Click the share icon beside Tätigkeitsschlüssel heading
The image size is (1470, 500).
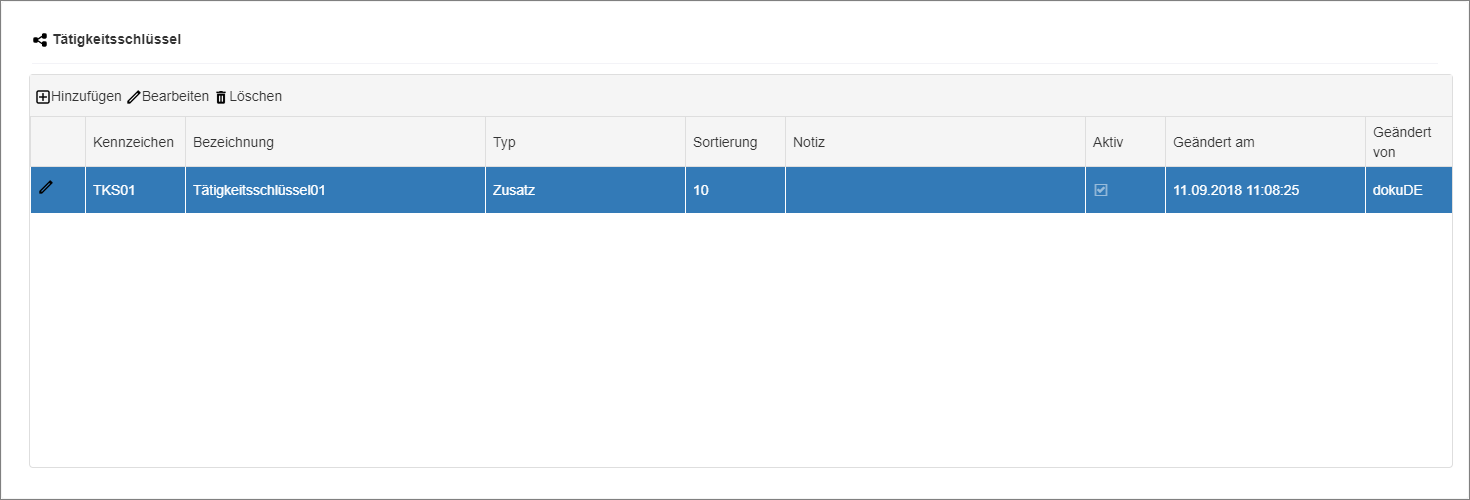40,40
